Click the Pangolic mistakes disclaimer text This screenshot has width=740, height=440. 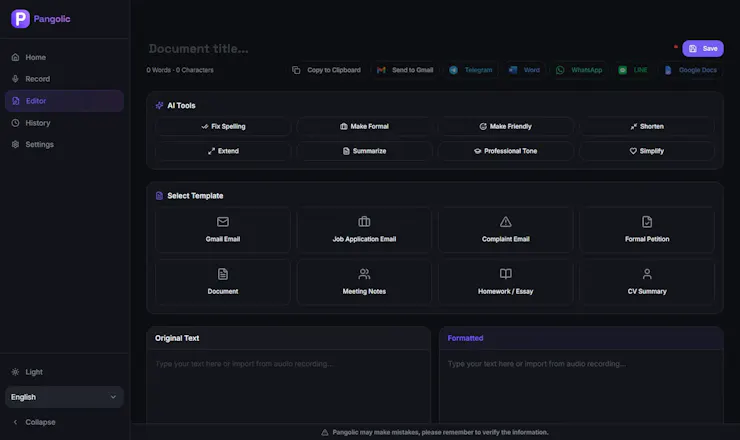tap(440, 432)
